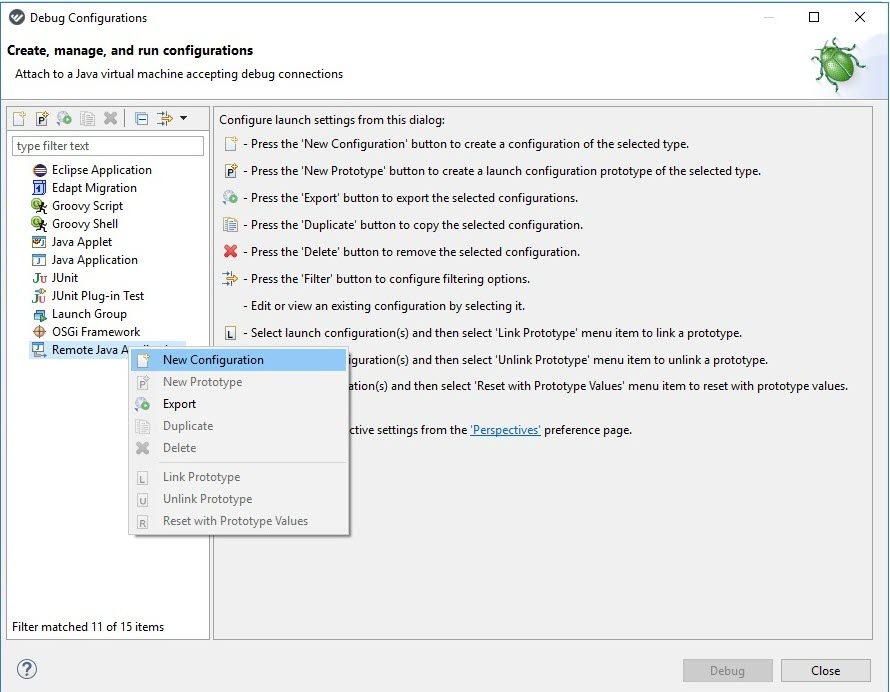Image resolution: width=890 pixels, height=692 pixels.
Task: Click the Java Applet icon
Action: tap(39, 242)
